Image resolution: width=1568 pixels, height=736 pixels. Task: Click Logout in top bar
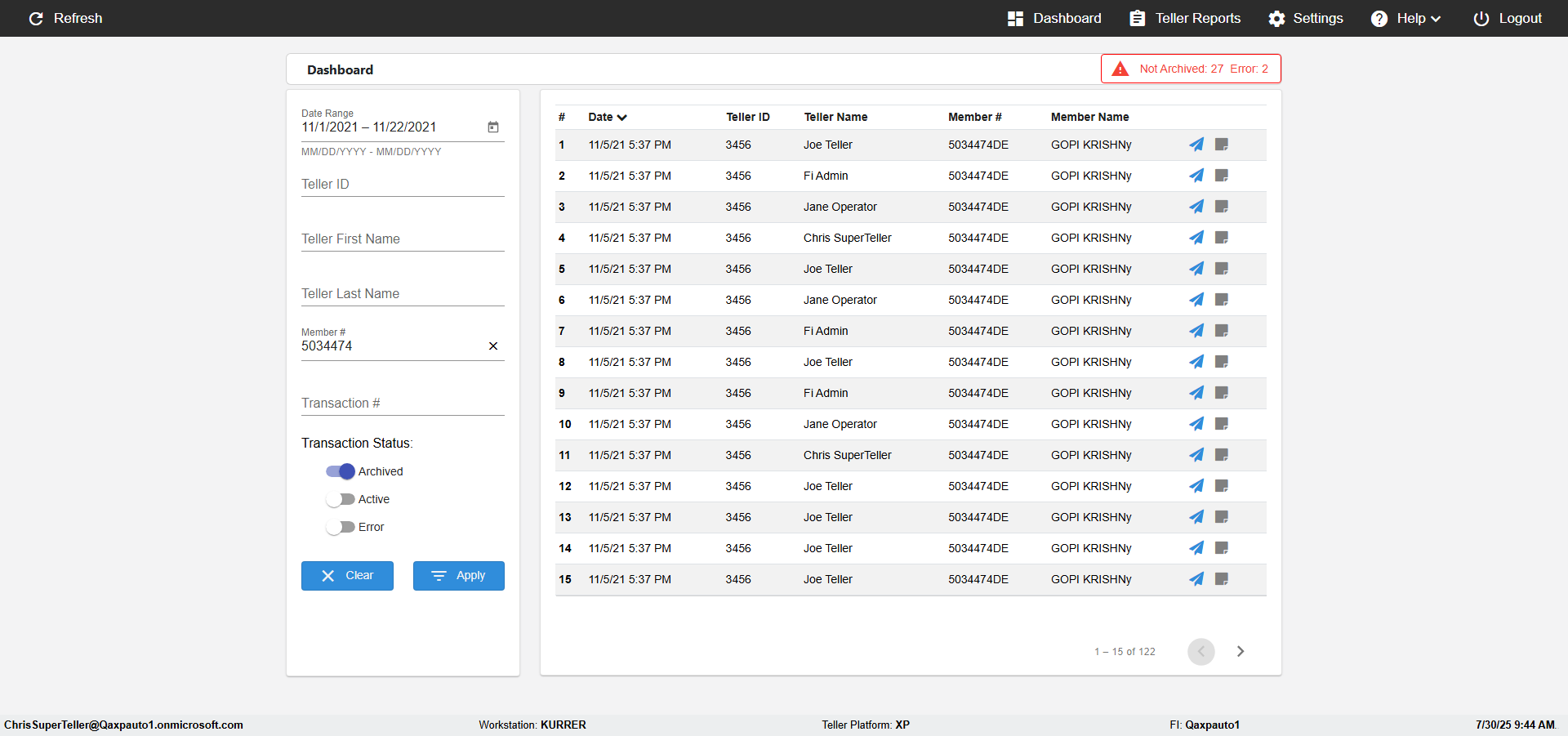[1508, 18]
